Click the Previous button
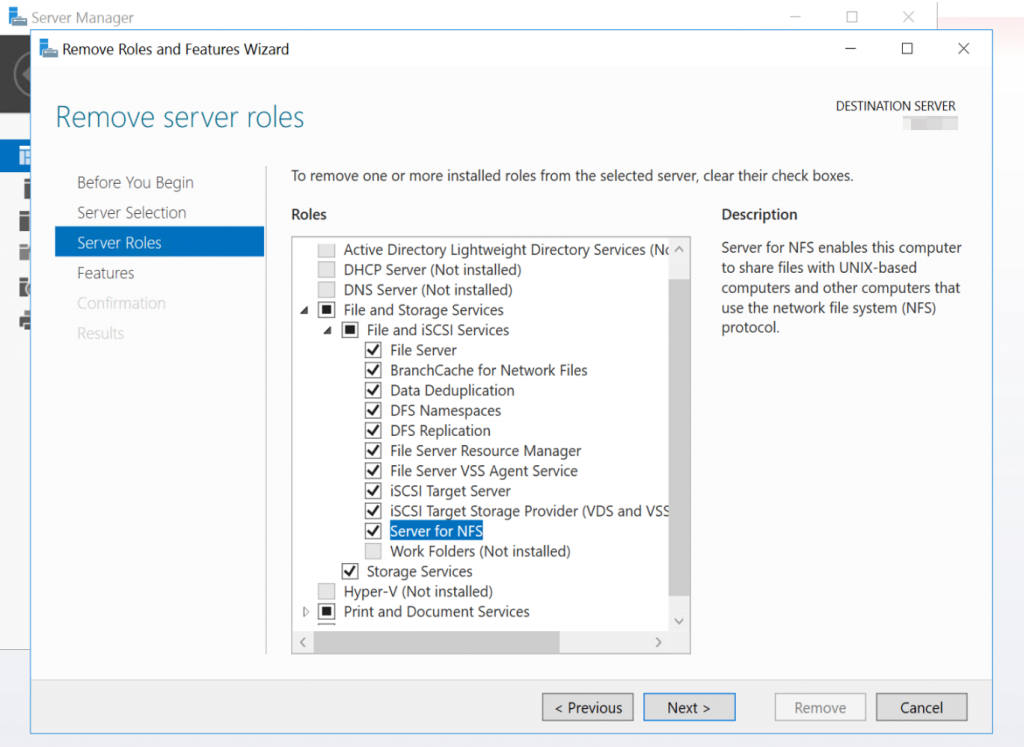The width and height of the screenshot is (1024, 747). (x=588, y=707)
